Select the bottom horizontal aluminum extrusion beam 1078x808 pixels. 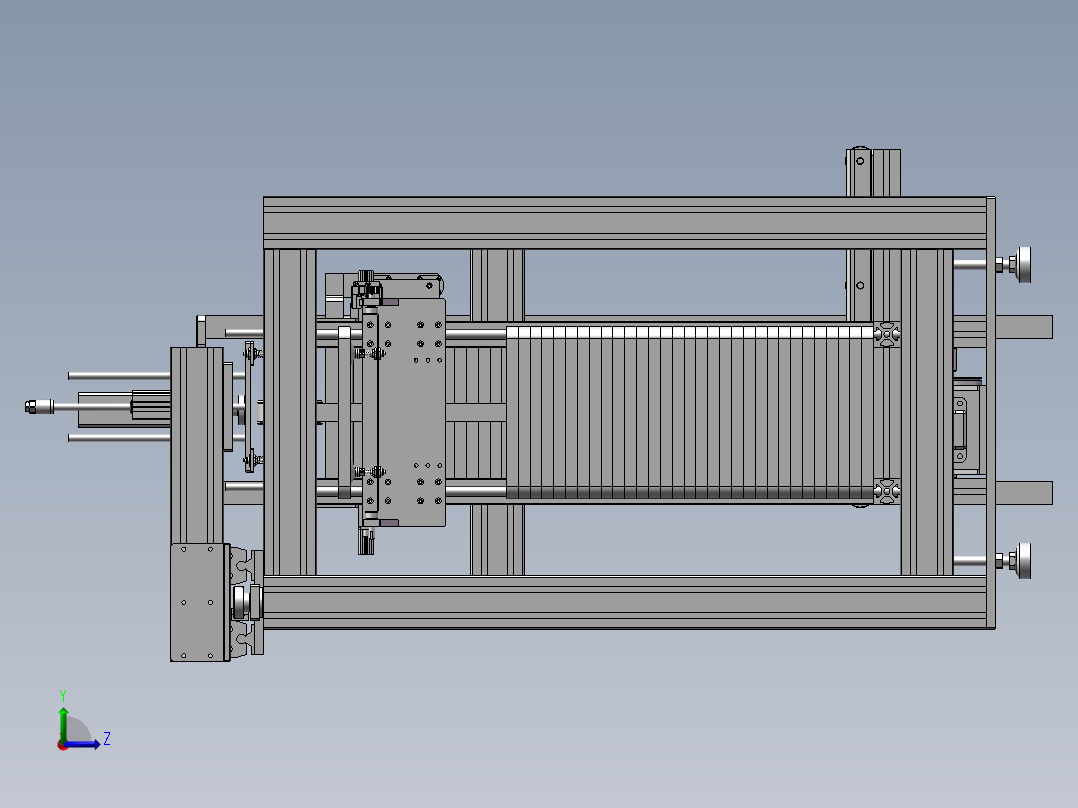point(625,602)
